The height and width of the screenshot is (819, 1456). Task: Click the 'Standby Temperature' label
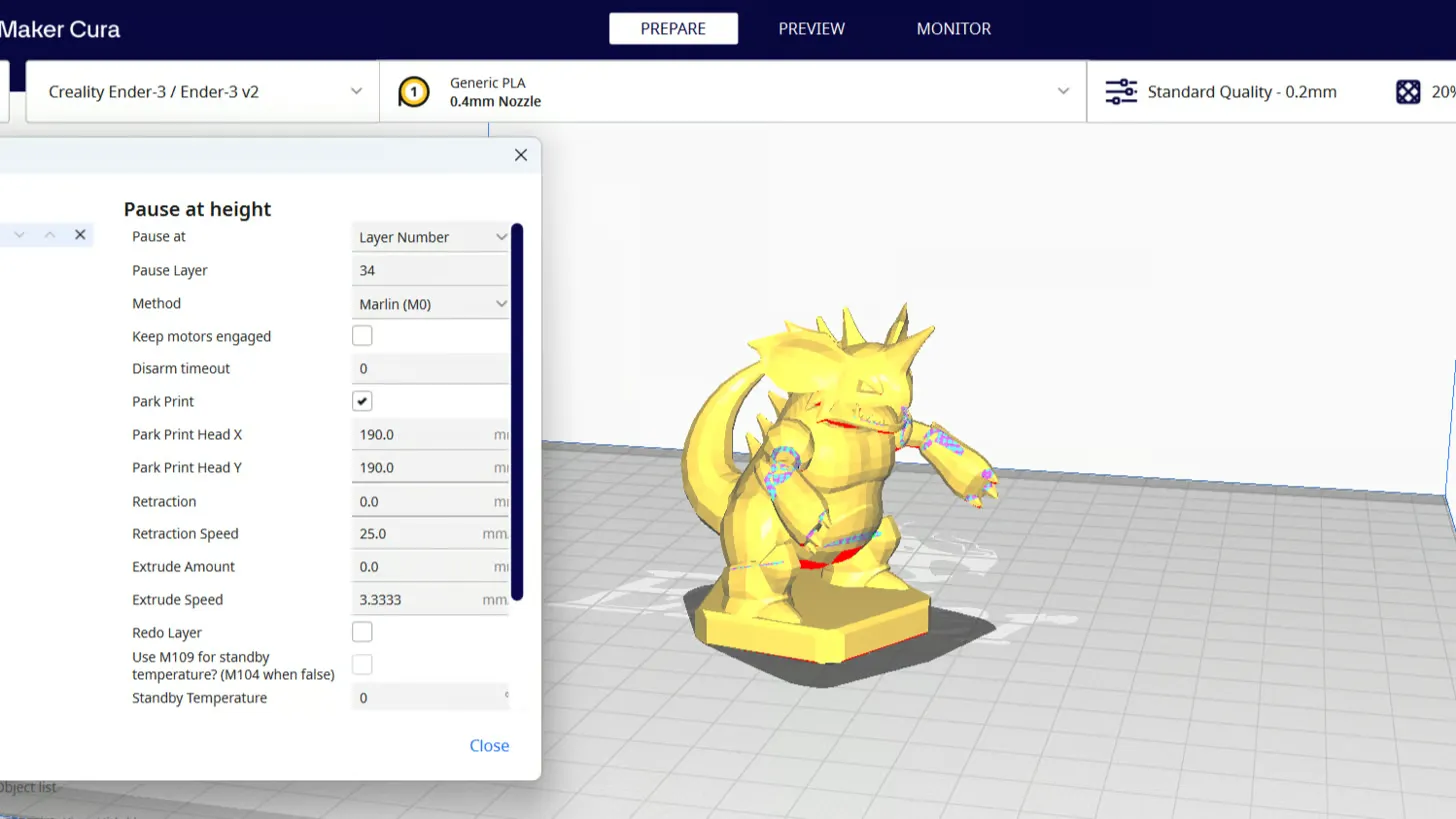click(199, 698)
